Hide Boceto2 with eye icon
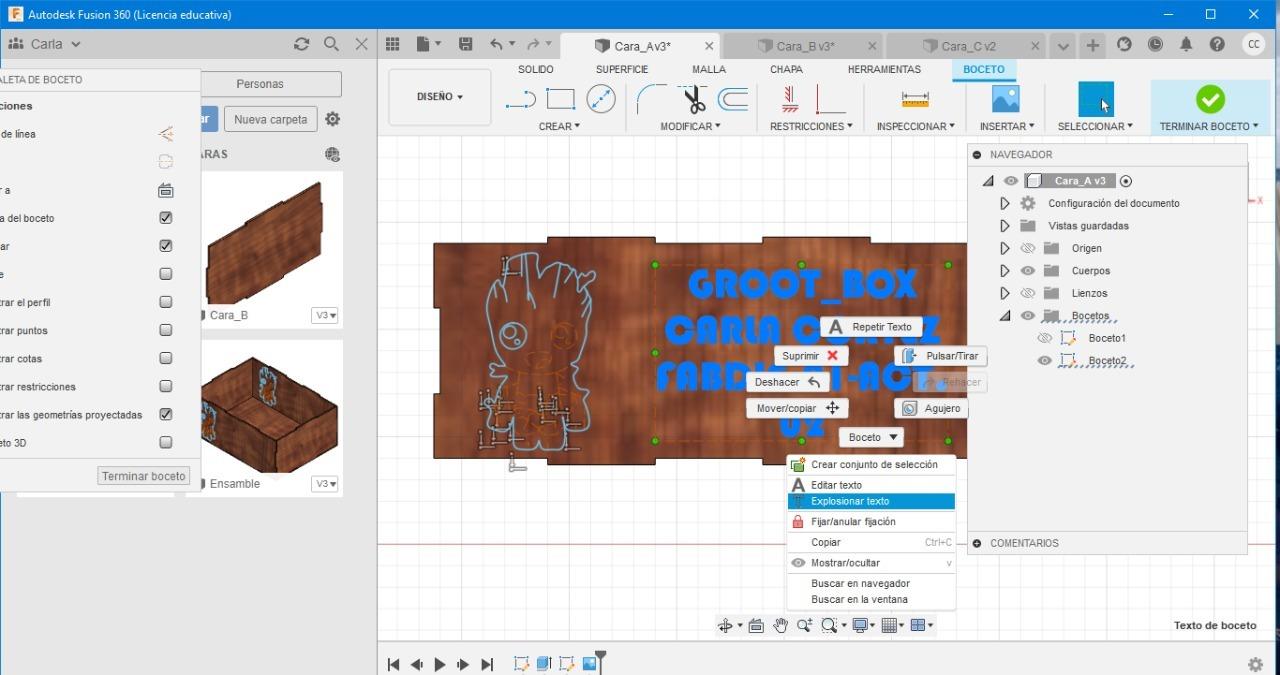Screen dimensions: 1280x675 [x=1045, y=360]
